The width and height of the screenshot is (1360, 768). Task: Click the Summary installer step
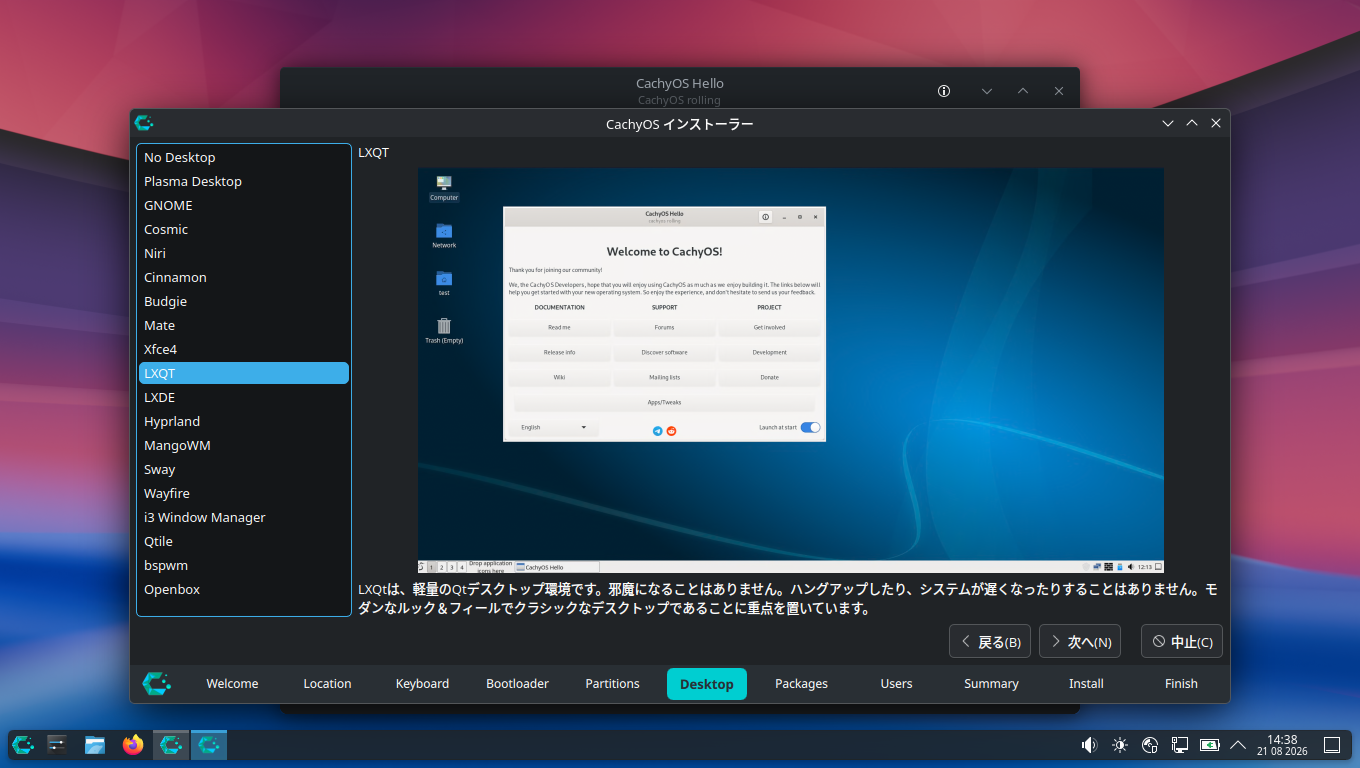(991, 684)
